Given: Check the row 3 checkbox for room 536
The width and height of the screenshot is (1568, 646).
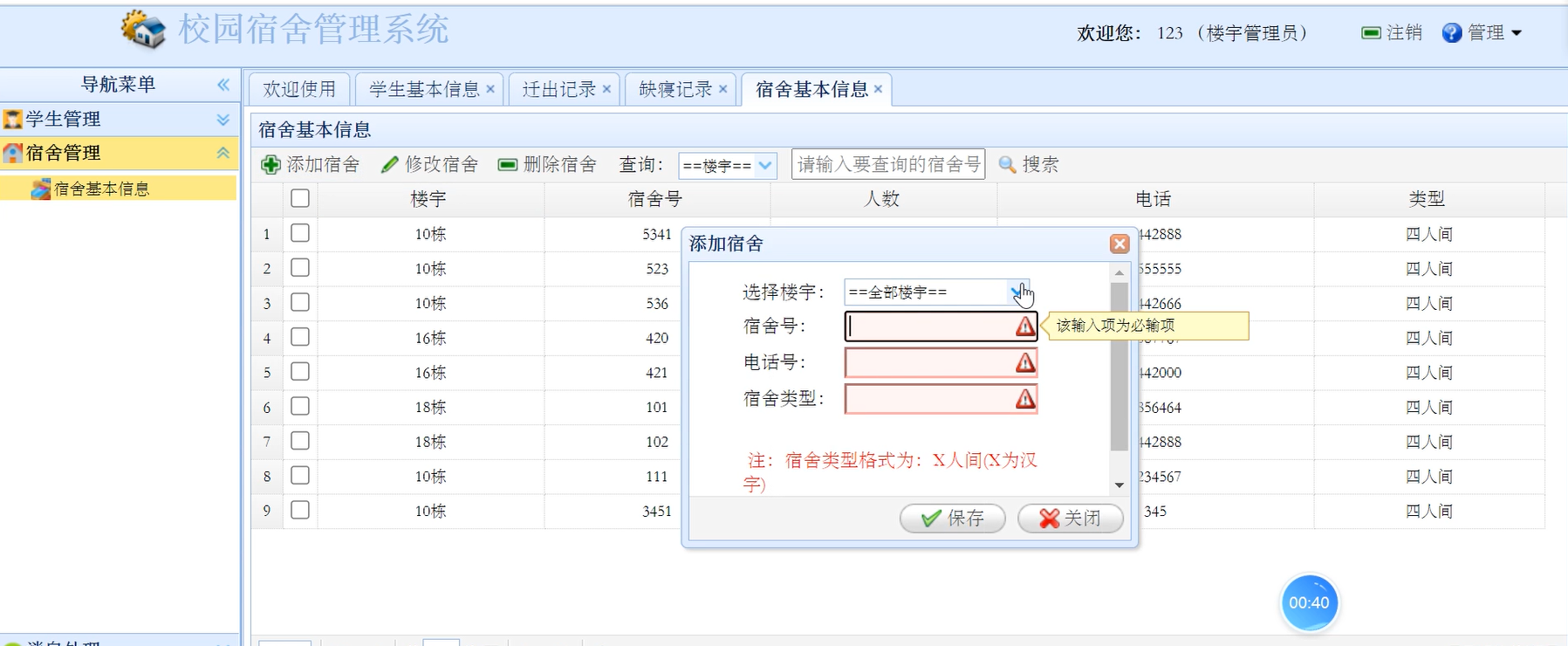Looking at the screenshot, I should [x=300, y=302].
